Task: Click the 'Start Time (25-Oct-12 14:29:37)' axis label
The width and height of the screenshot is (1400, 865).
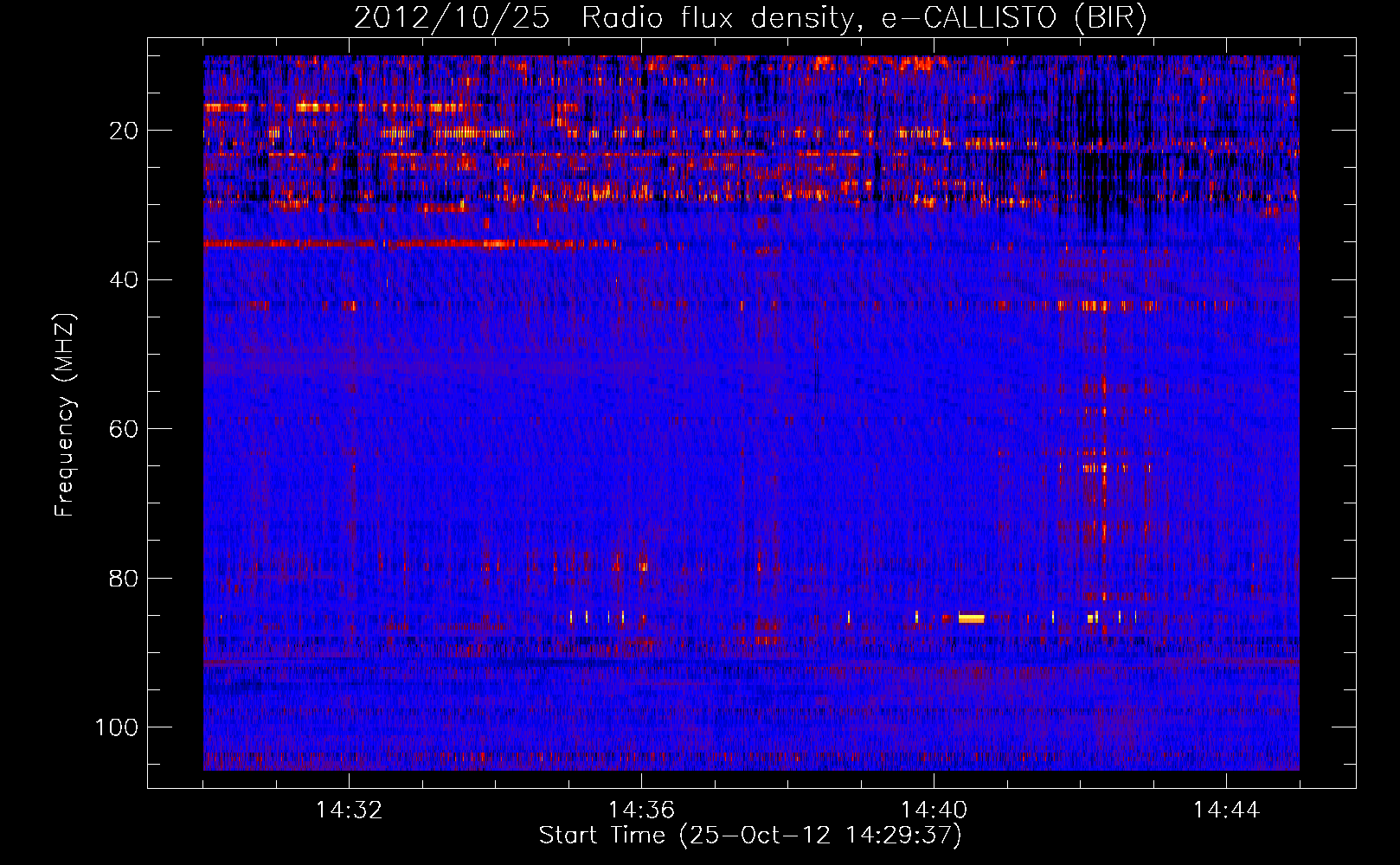Action: pos(750,835)
